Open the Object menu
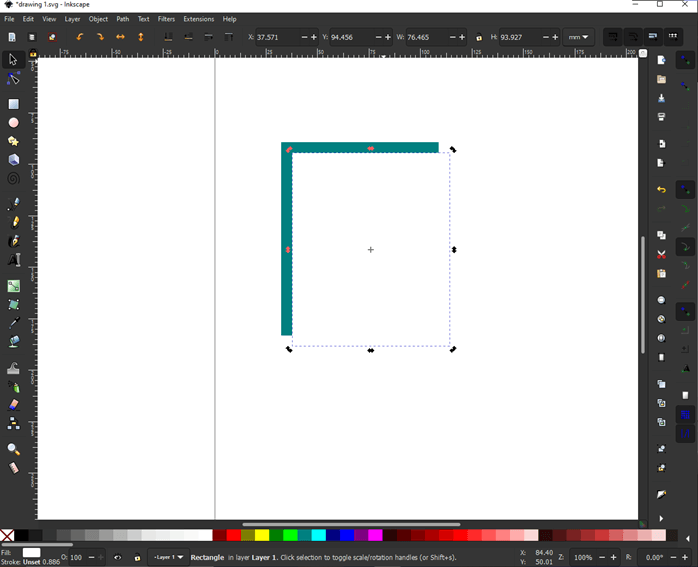 point(98,19)
